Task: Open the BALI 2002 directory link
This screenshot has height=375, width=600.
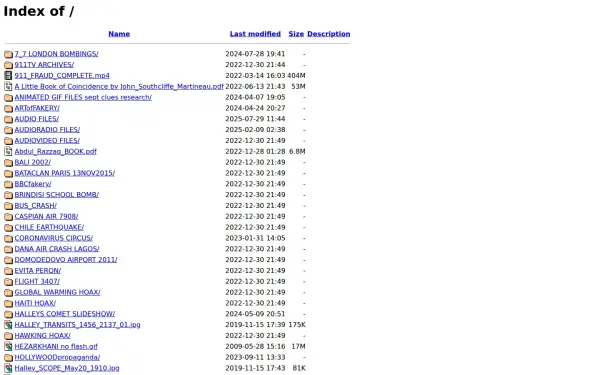Action: [x=33, y=162]
